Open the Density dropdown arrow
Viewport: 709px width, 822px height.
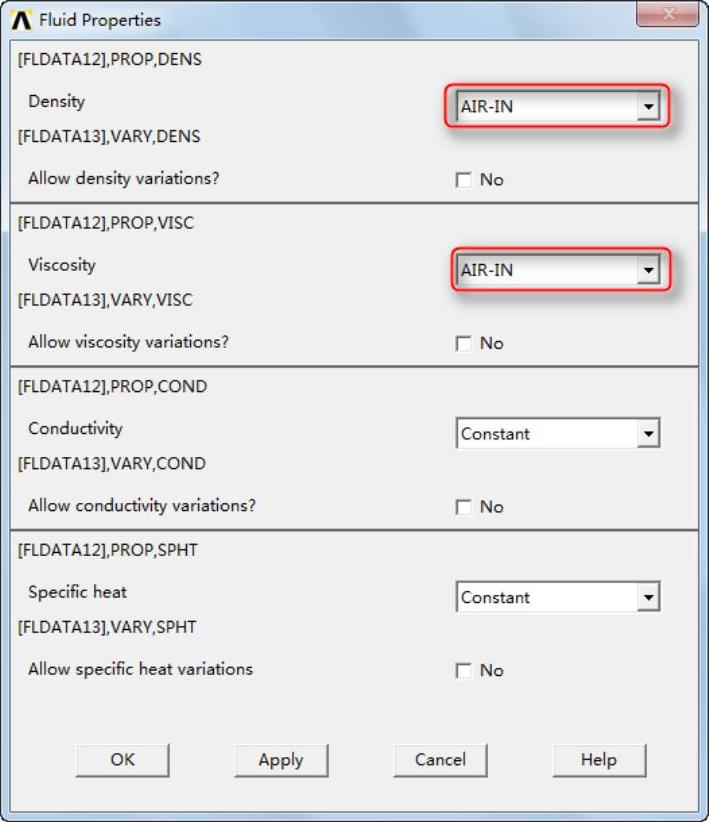point(649,106)
